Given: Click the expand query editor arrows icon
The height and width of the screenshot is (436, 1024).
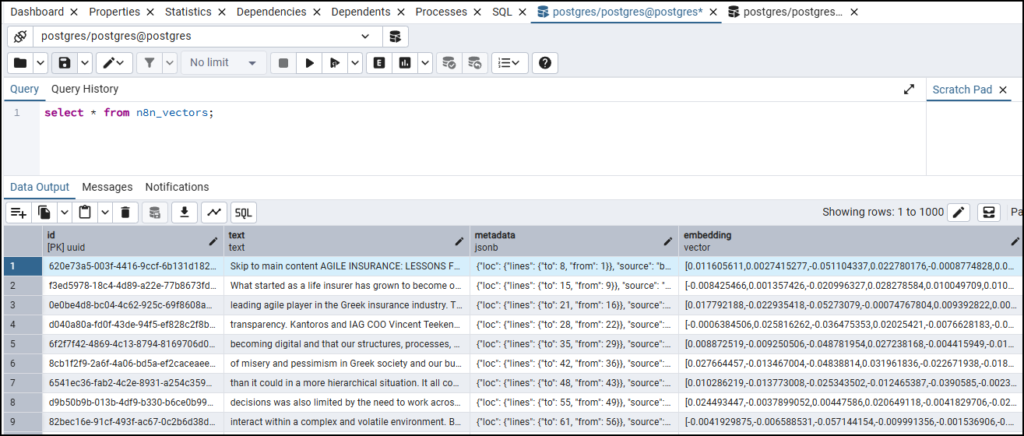Looking at the screenshot, I should click(x=908, y=89).
